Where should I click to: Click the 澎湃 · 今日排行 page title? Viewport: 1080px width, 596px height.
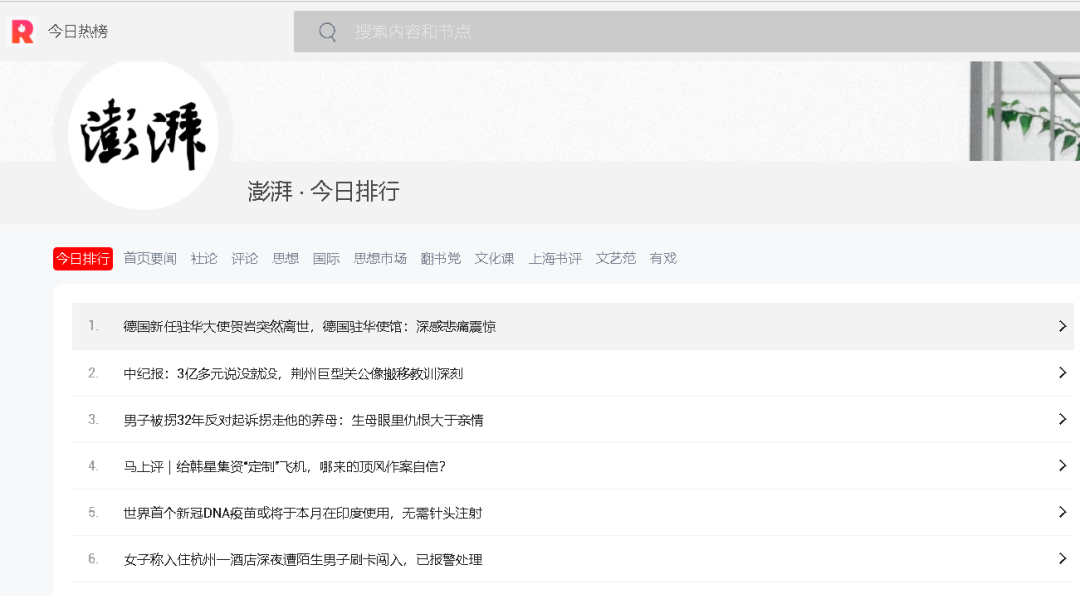[x=324, y=191]
